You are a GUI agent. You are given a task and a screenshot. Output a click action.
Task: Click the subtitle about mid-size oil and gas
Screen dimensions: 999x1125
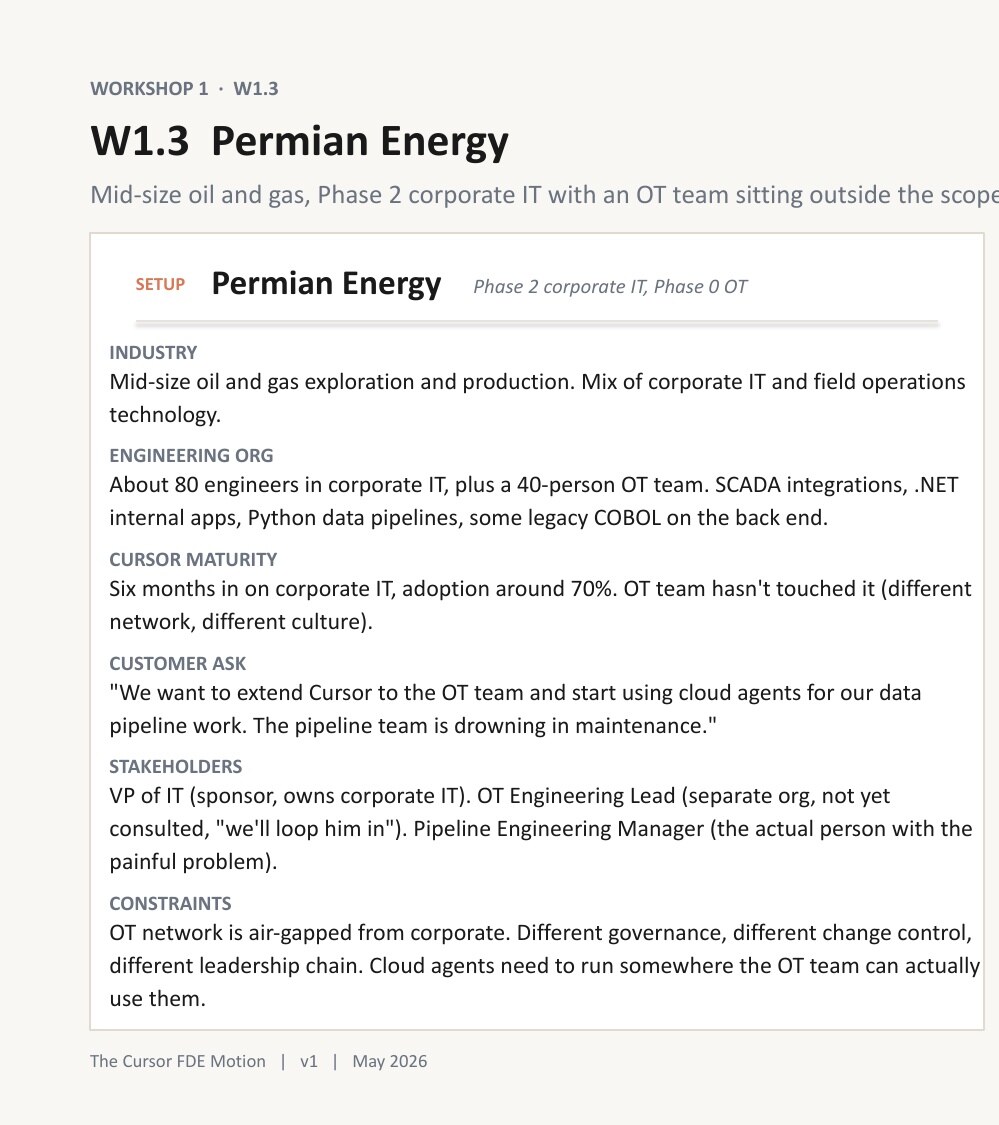(544, 194)
